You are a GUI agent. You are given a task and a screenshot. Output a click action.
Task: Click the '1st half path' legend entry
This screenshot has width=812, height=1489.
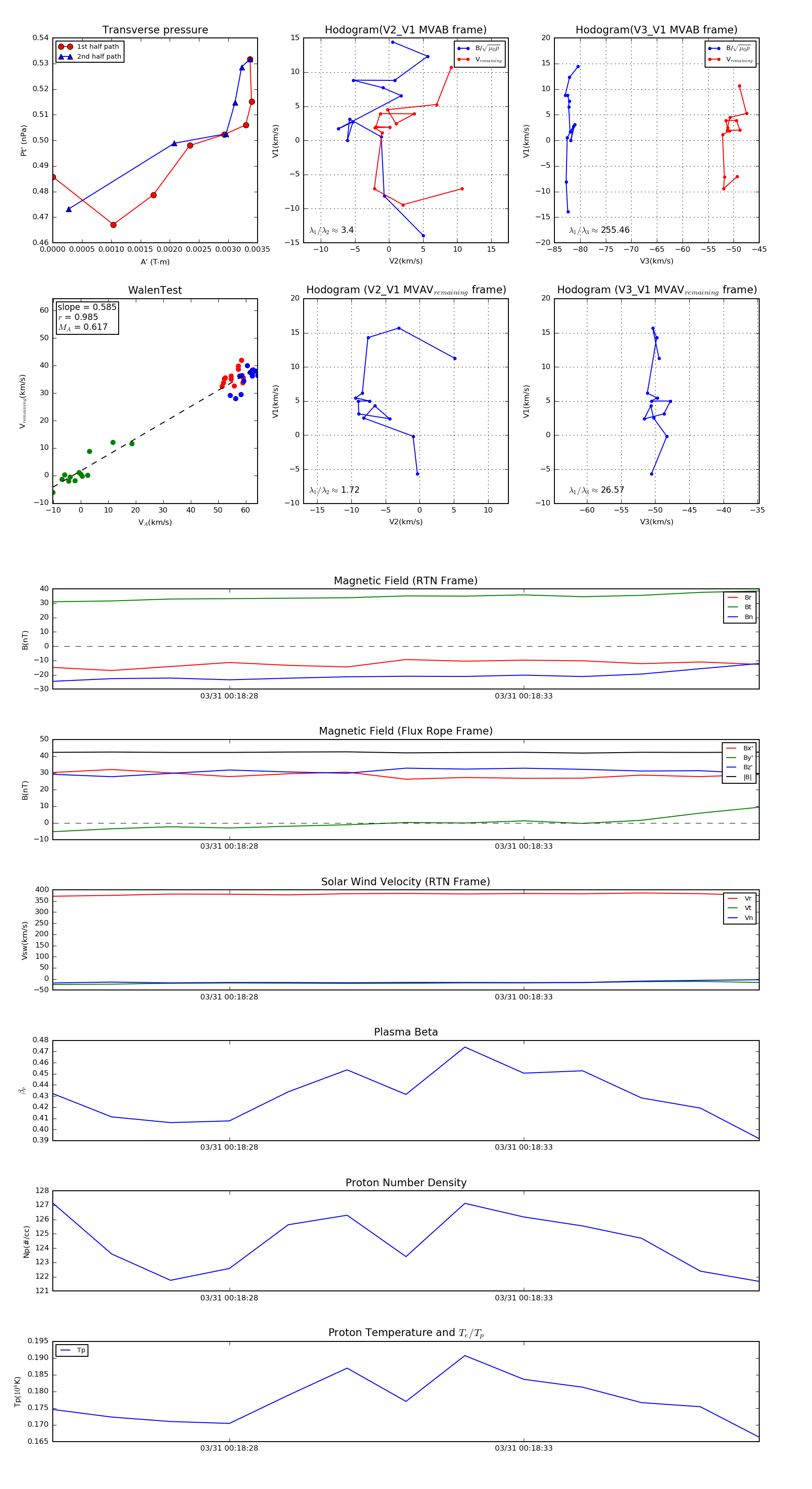[x=90, y=47]
